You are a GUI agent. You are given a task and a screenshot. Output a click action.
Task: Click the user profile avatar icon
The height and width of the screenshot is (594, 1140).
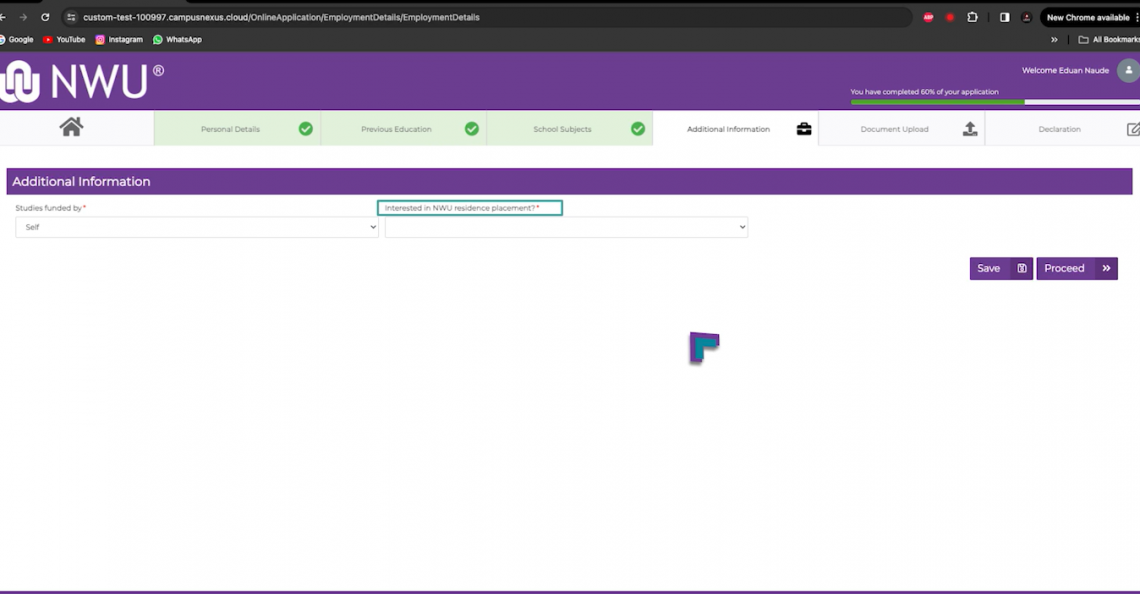coord(1127,70)
